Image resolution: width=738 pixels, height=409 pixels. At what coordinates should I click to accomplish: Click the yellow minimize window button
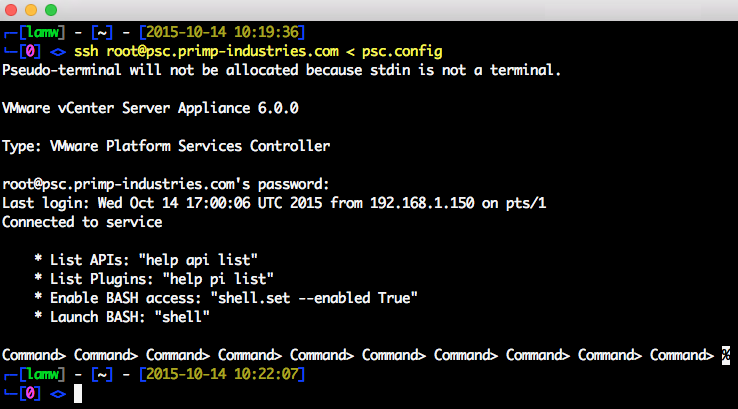coord(31,10)
